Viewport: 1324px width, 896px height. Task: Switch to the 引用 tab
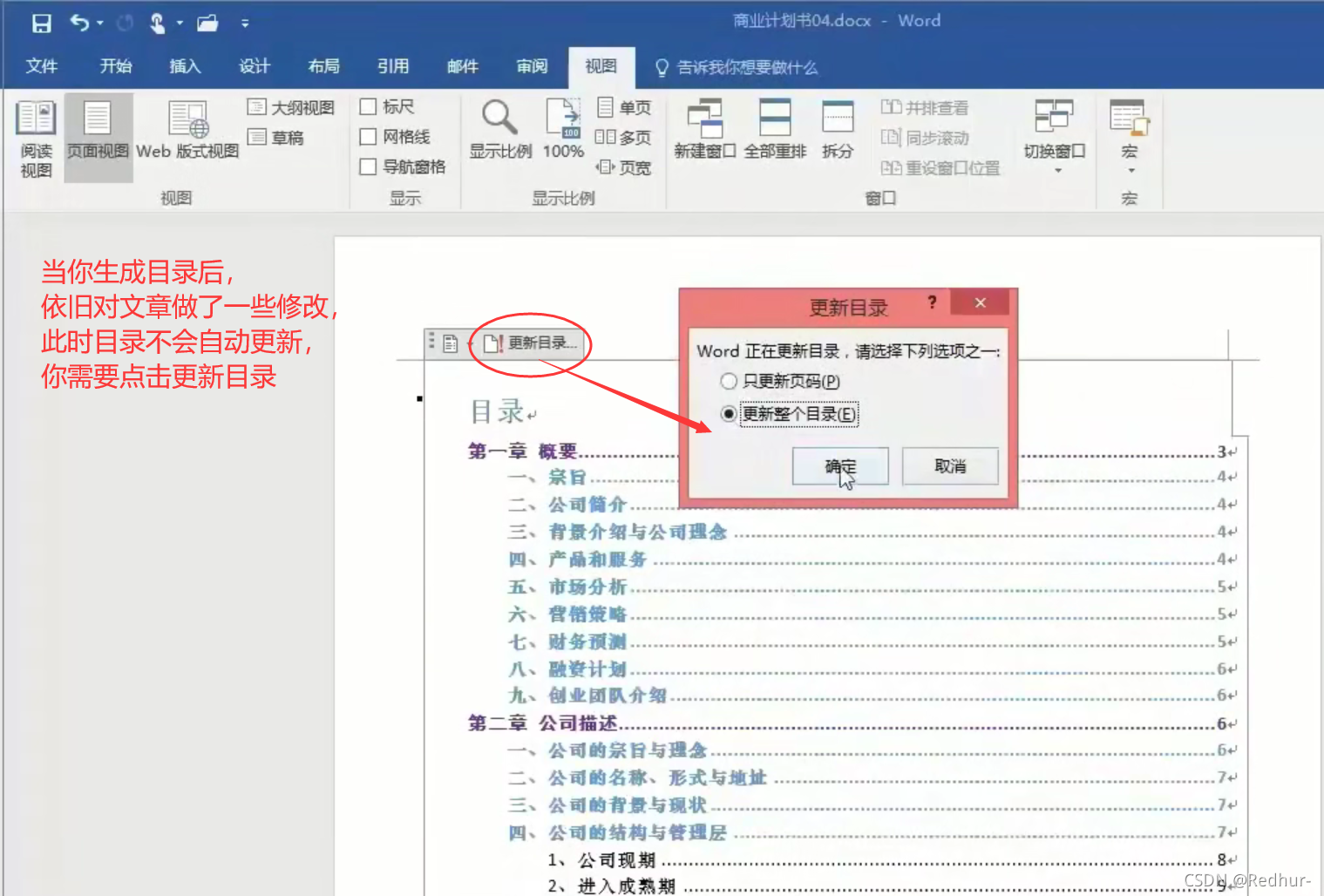point(392,66)
